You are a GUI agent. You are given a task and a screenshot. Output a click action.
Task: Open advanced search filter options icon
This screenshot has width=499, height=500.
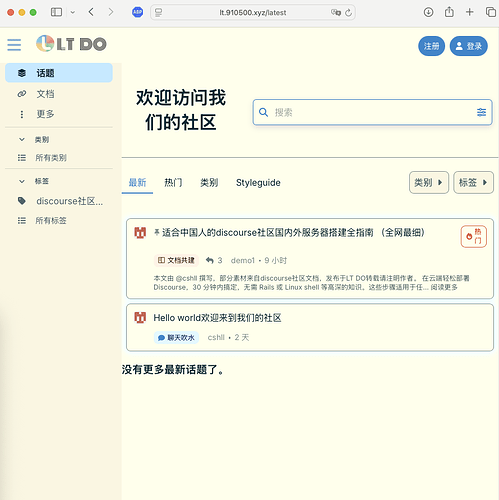481,112
